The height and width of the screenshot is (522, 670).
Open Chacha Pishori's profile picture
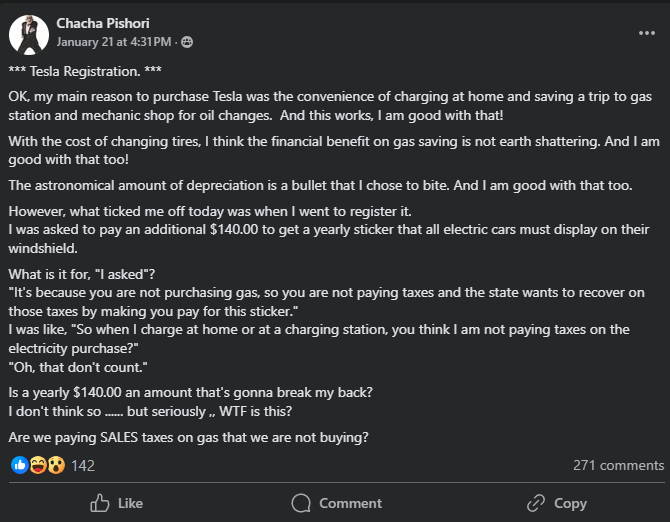(x=29, y=33)
